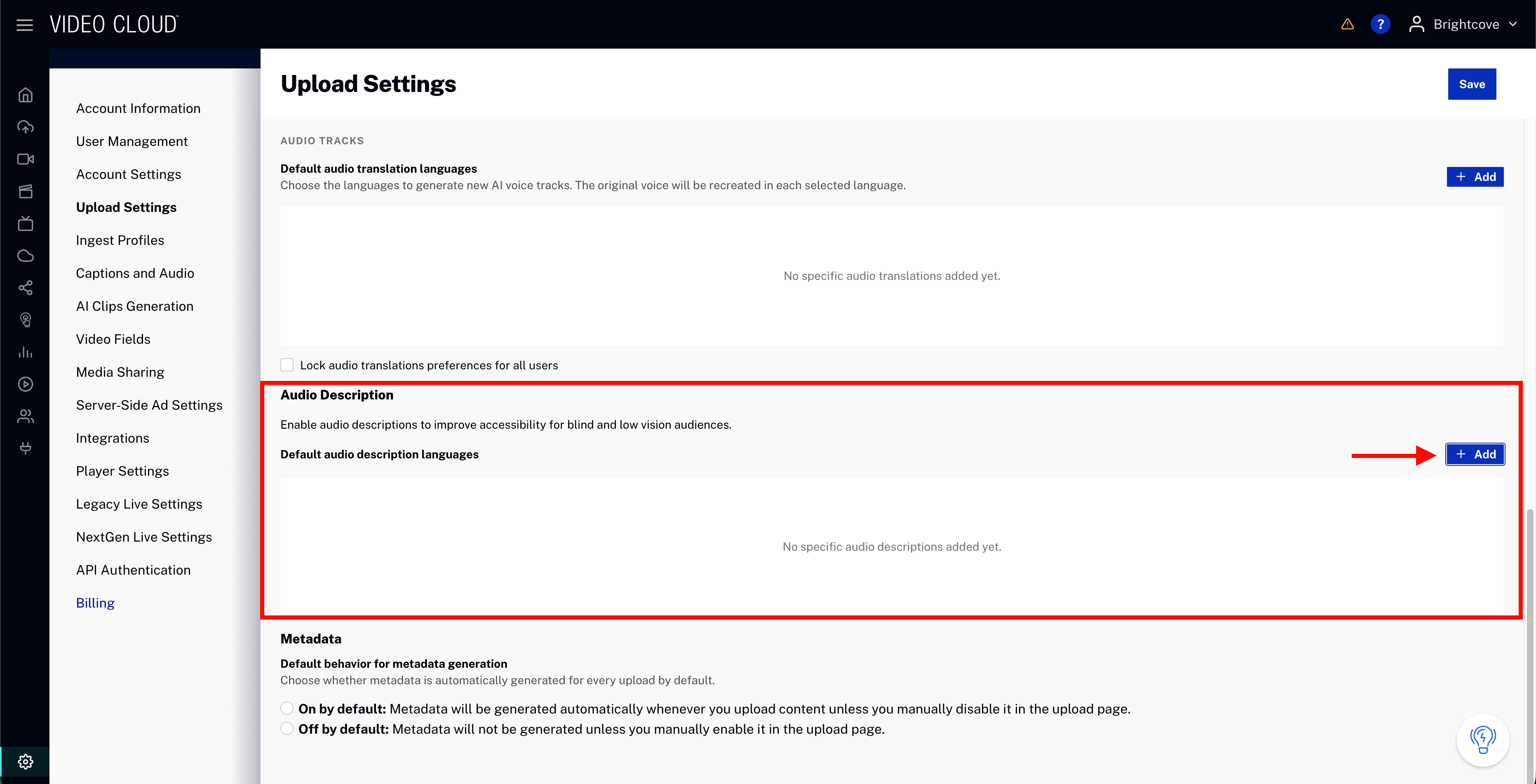Open the Analytics bar-chart icon
Viewport: 1536px width, 784px height.
click(25, 352)
